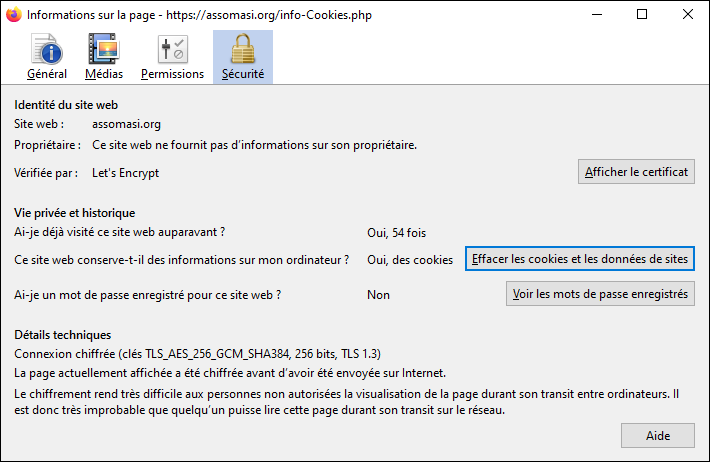Screen dimensions: 710x462
Task: Click the assomasi.org site web value
Action: tap(126, 124)
